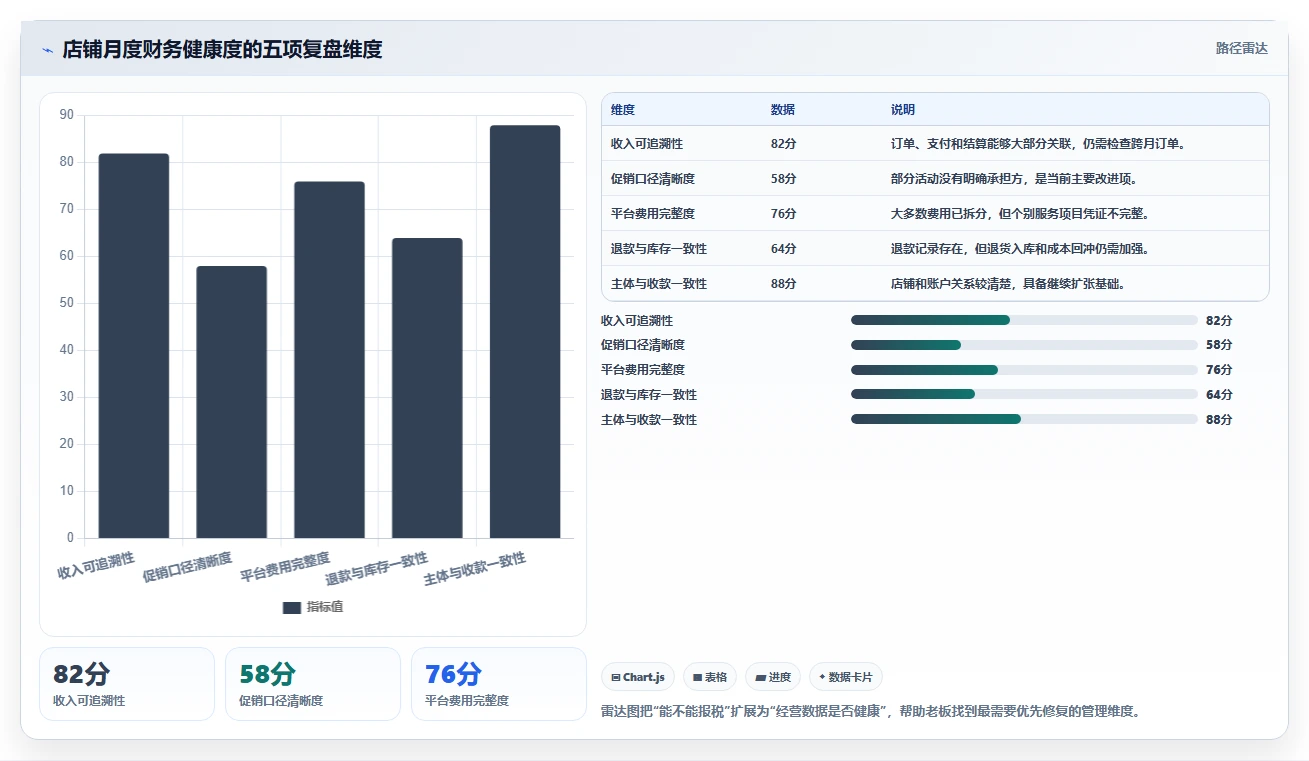
Task: Click the 主体与收款一致性 bar in the chart
Action: coord(525,332)
